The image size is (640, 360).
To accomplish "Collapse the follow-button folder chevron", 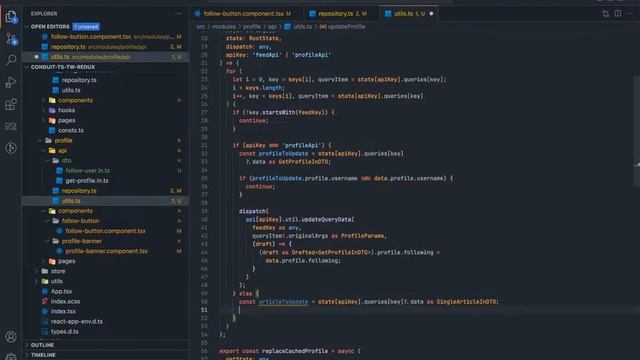I will tap(47, 221).
